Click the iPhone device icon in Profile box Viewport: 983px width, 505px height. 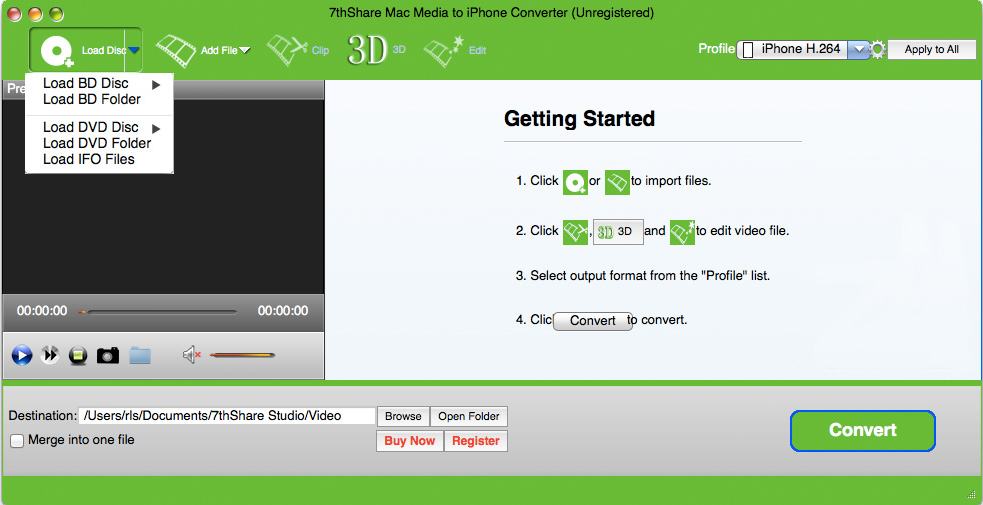[747, 50]
